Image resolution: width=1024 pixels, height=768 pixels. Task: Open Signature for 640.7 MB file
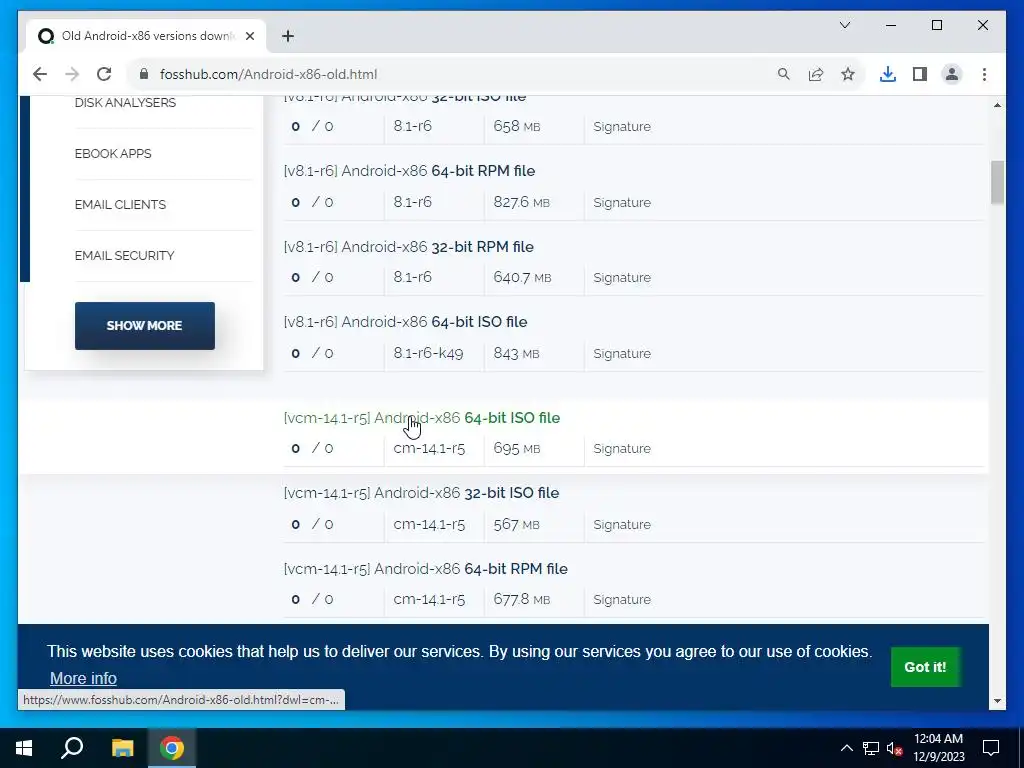(622, 278)
